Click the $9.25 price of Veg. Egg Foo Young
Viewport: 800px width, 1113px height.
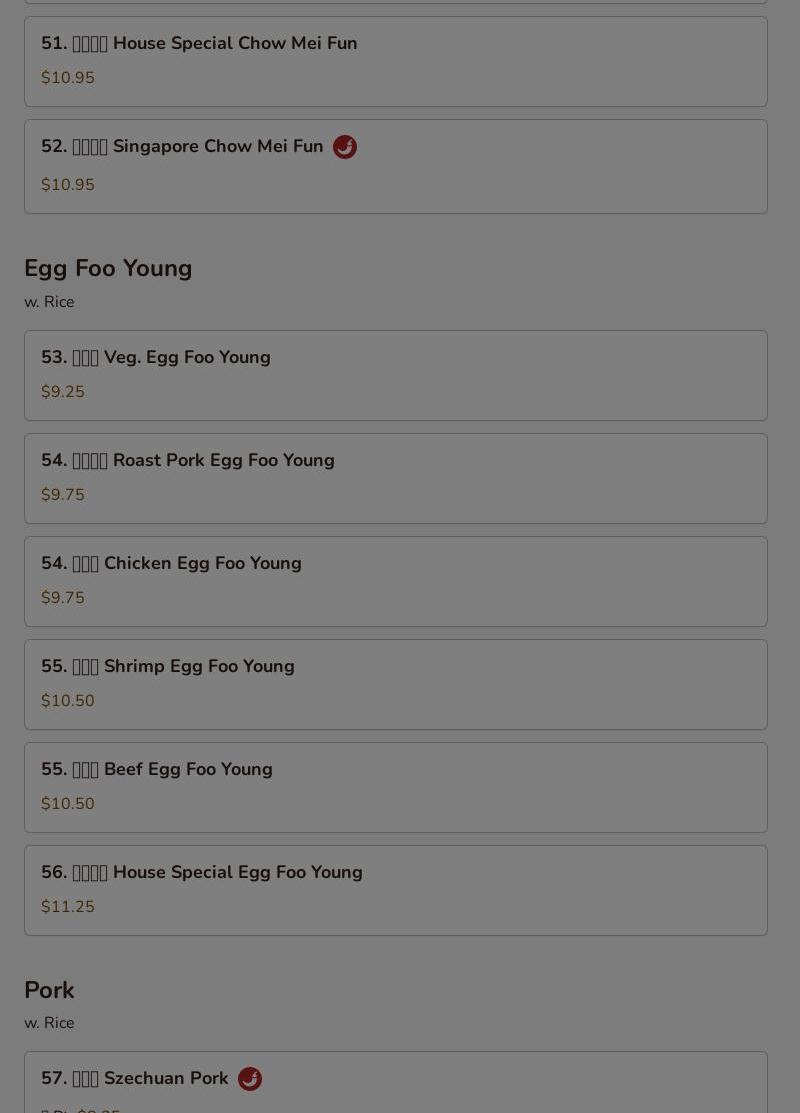(63, 392)
